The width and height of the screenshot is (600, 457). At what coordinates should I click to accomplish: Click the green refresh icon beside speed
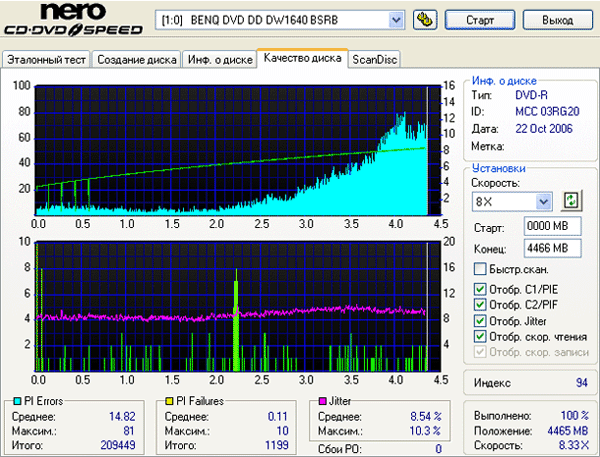click(572, 200)
